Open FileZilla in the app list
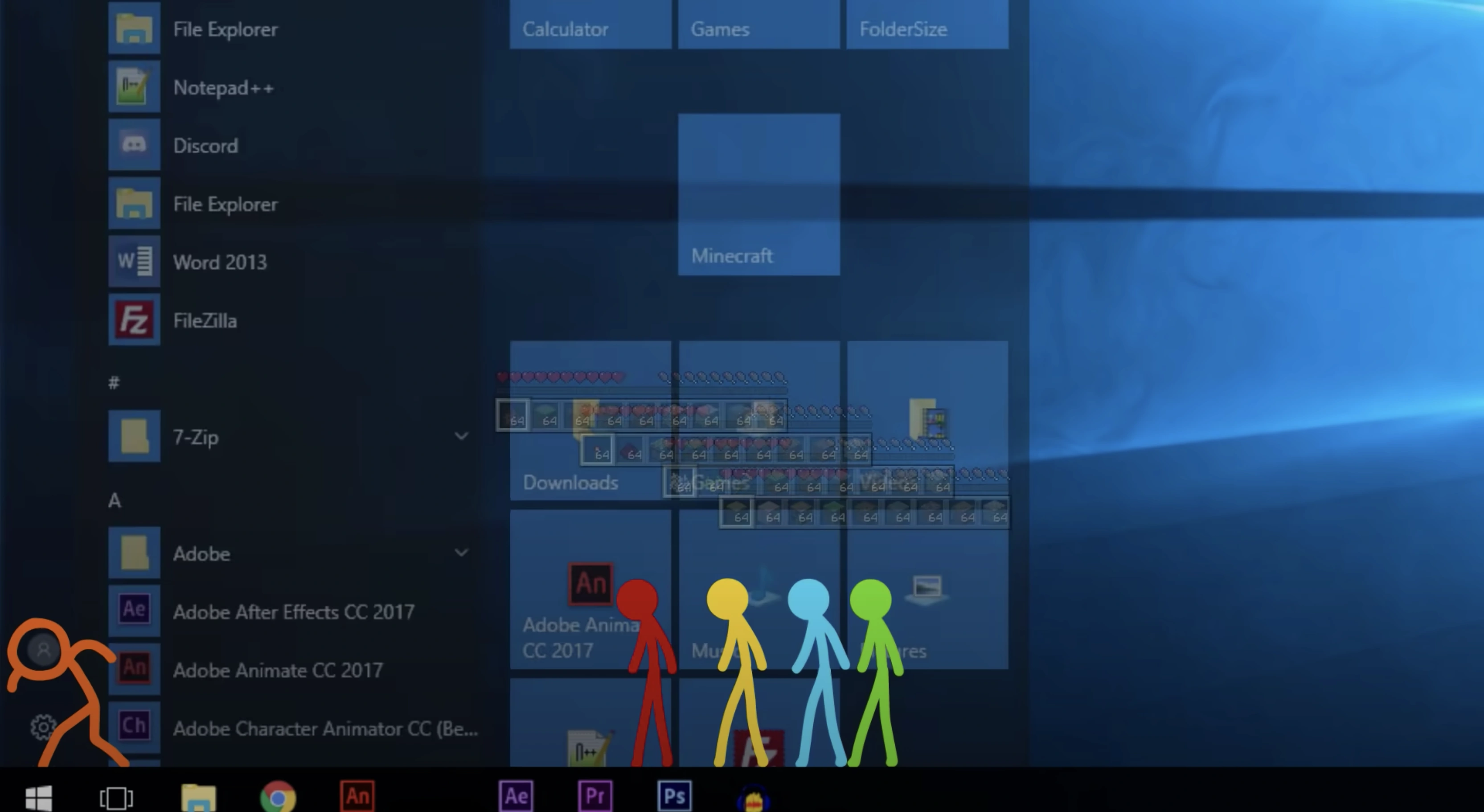The width and height of the screenshot is (1484, 812). [x=205, y=320]
